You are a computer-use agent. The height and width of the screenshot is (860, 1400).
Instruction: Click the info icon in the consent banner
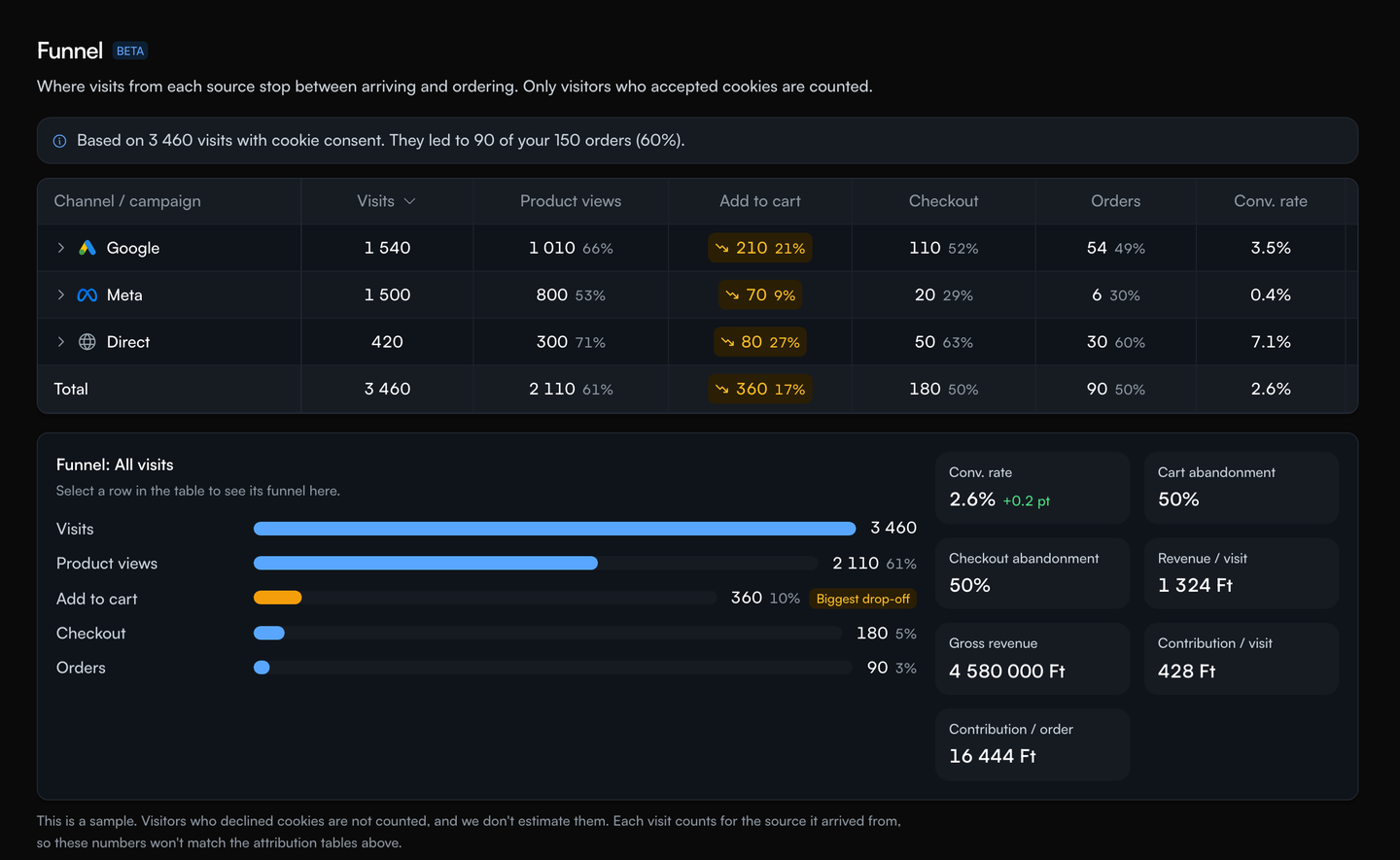pyautogui.click(x=59, y=141)
